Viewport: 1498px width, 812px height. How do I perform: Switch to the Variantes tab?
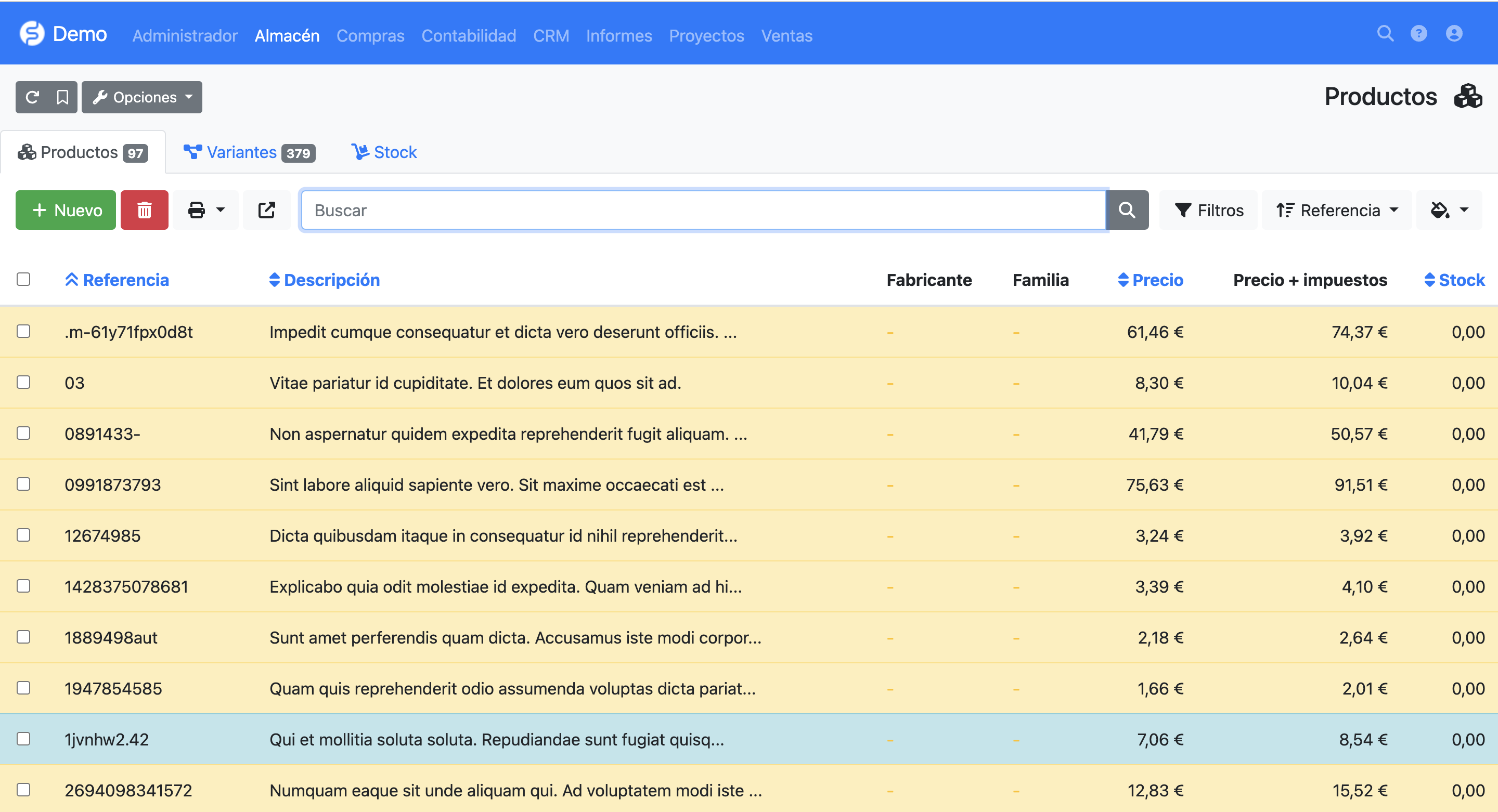tap(249, 152)
